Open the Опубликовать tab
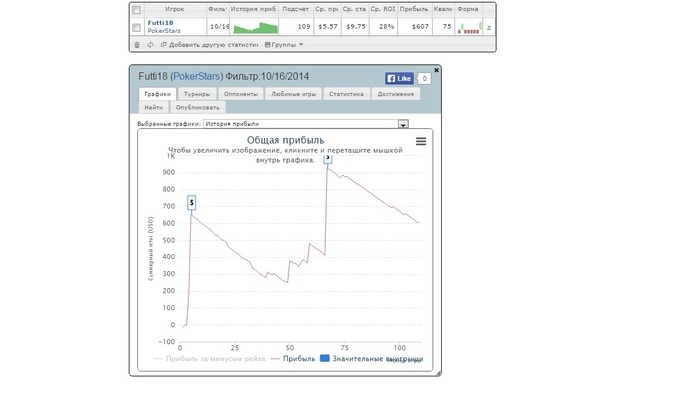 [197, 108]
